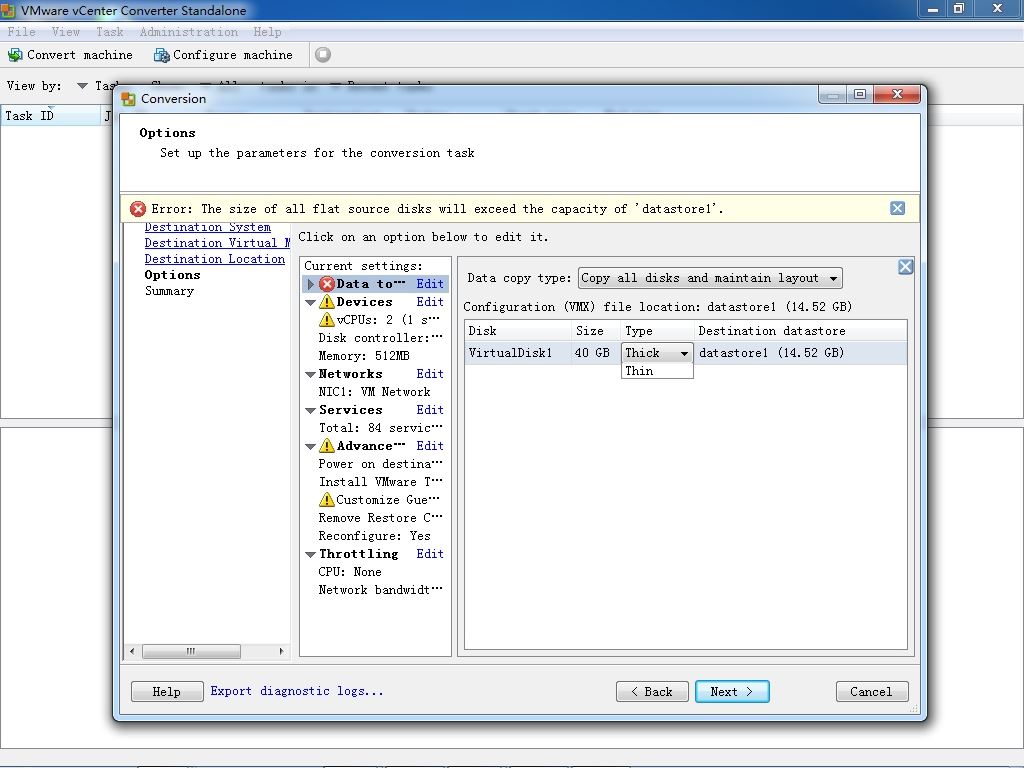
Task: Click Export diagnostic logs link
Action: click(296, 691)
